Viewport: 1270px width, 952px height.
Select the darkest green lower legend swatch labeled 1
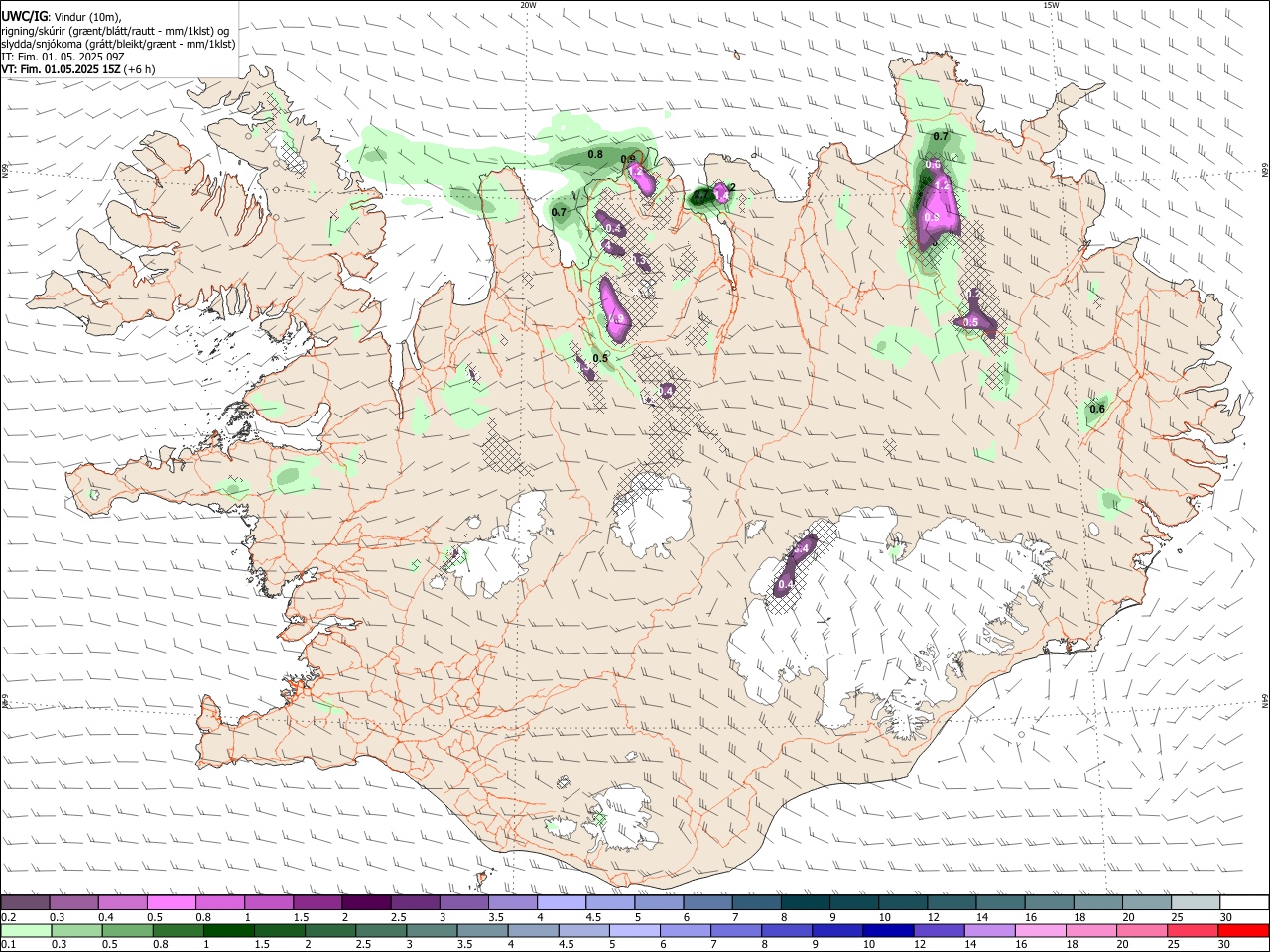pos(228,930)
